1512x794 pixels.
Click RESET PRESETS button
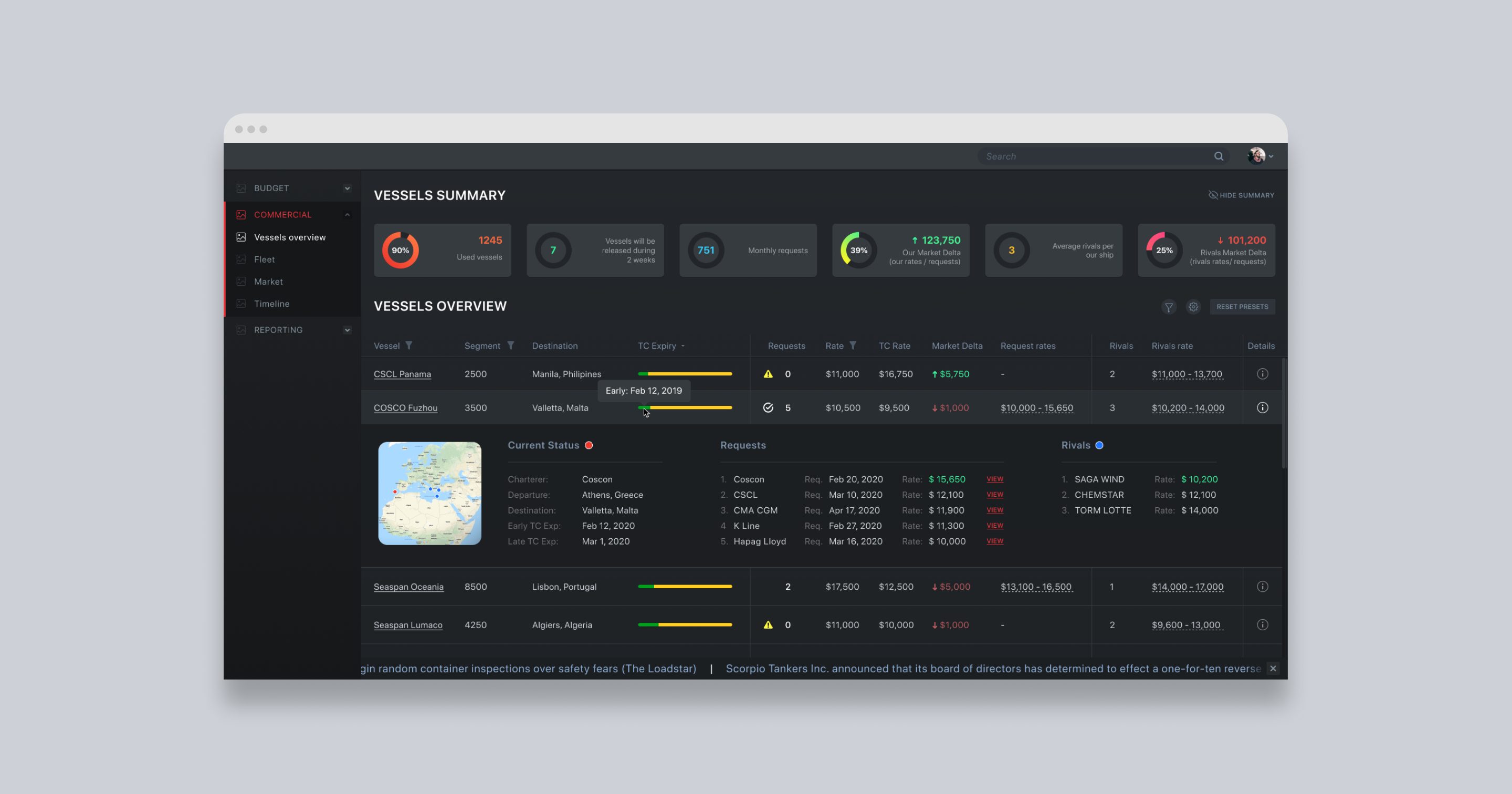(x=1243, y=307)
